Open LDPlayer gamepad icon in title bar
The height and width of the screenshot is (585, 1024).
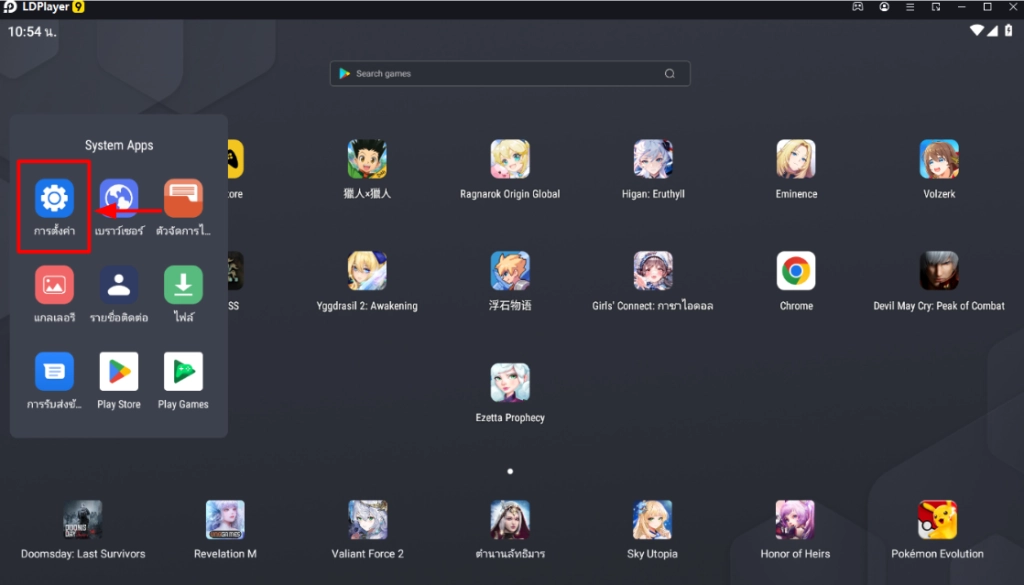click(858, 7)
